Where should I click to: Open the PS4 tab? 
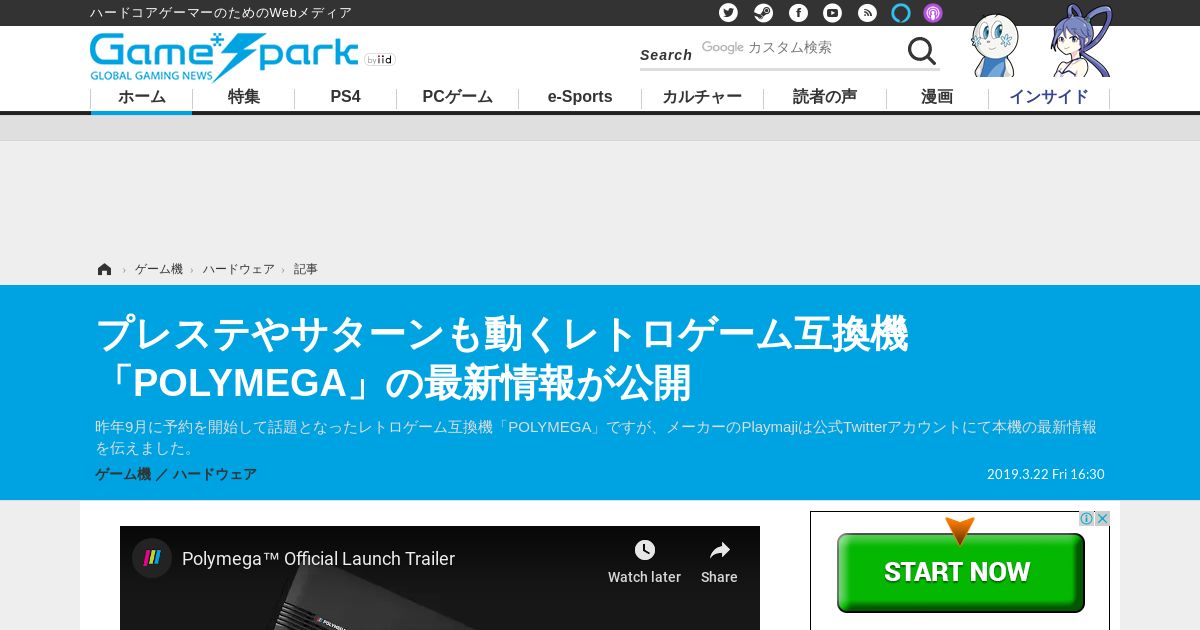click(x=346, y=97)
